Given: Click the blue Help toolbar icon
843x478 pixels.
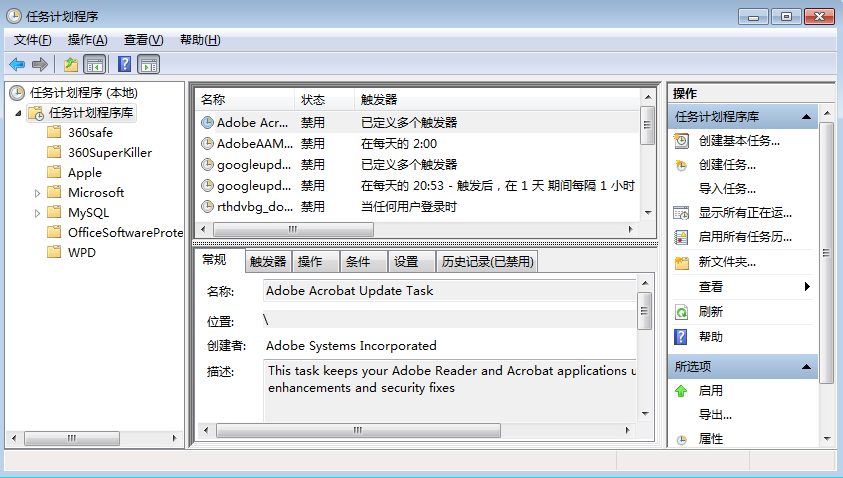Looking at the screenshot, I should pyautogui.click(x=124, y=64).
